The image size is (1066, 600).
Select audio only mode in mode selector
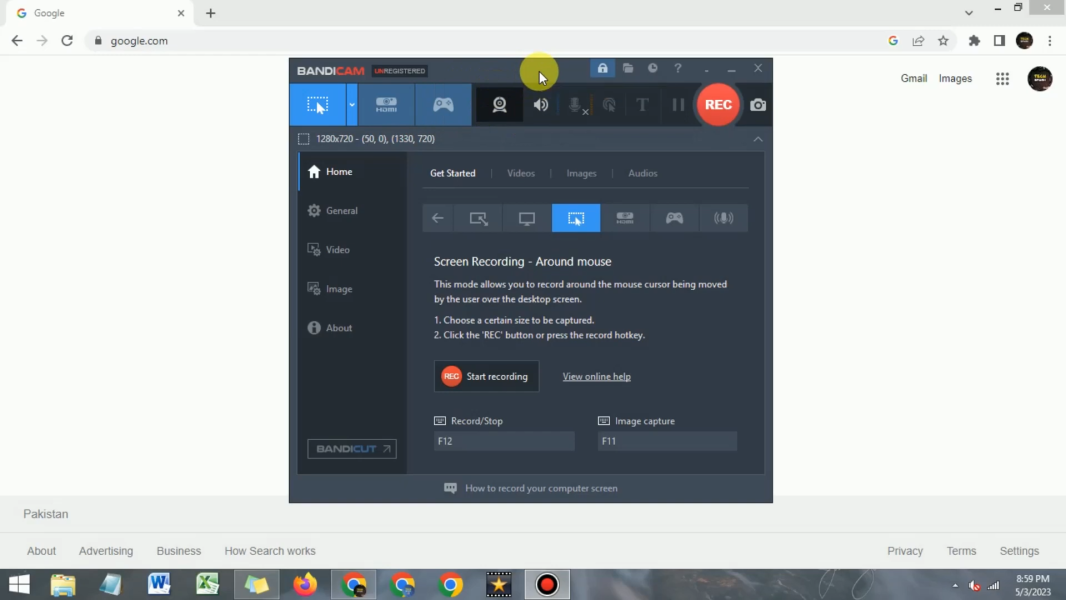723,218
